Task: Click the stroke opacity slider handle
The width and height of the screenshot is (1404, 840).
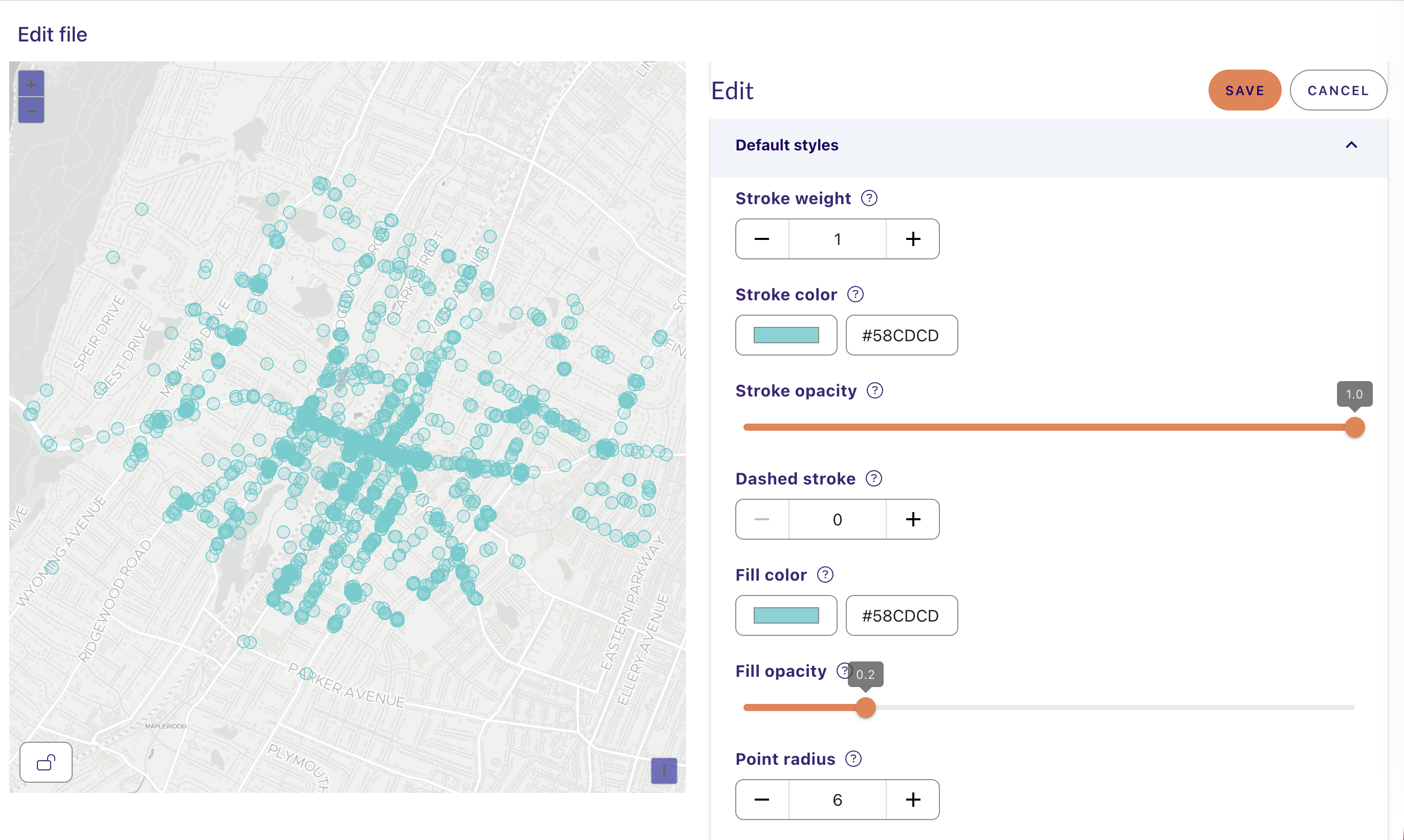Action: [1354, 427]
